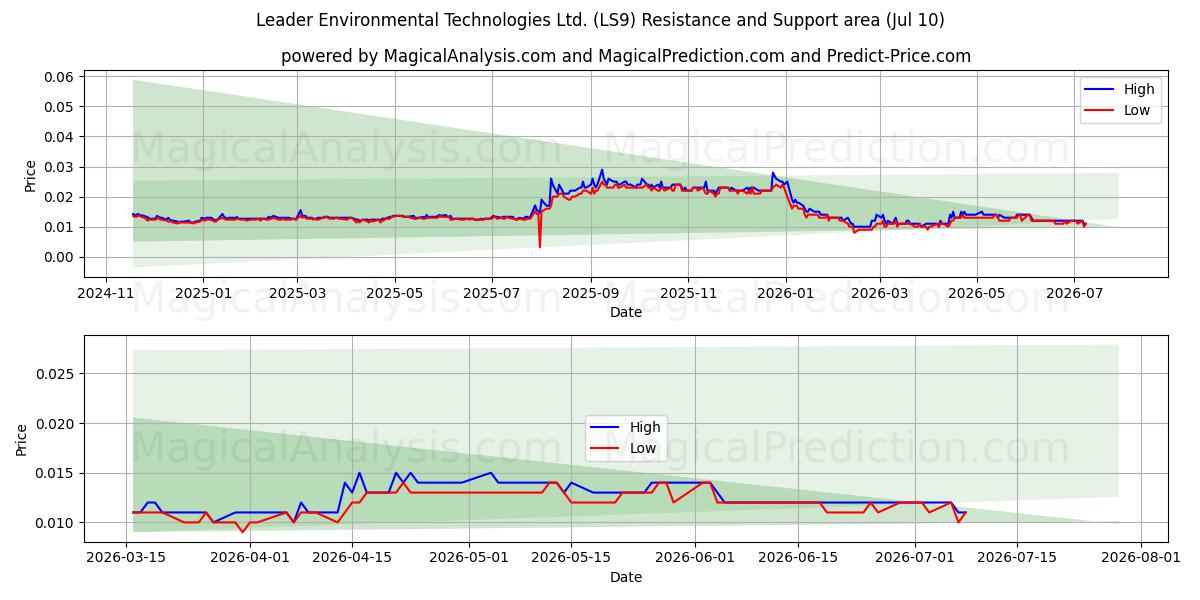Click the 'powered by MagicalAnalysis.com' subtitle
The height and width of the screenshot is (600, 1200).
625,56
